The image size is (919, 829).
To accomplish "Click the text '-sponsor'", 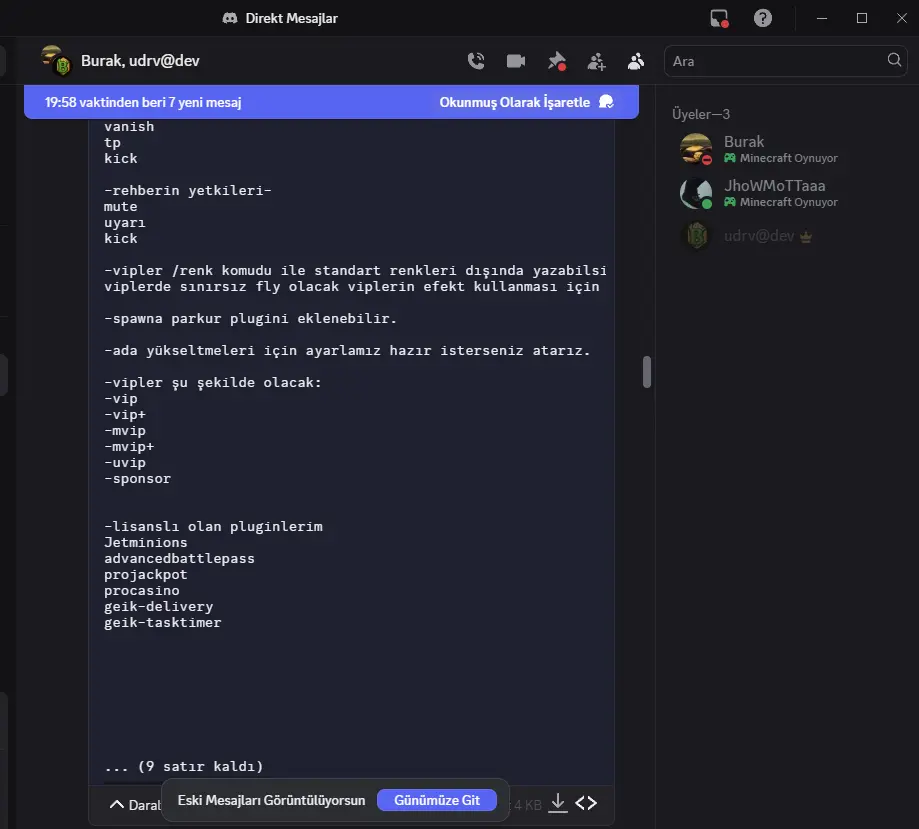I will click(137, 478).
